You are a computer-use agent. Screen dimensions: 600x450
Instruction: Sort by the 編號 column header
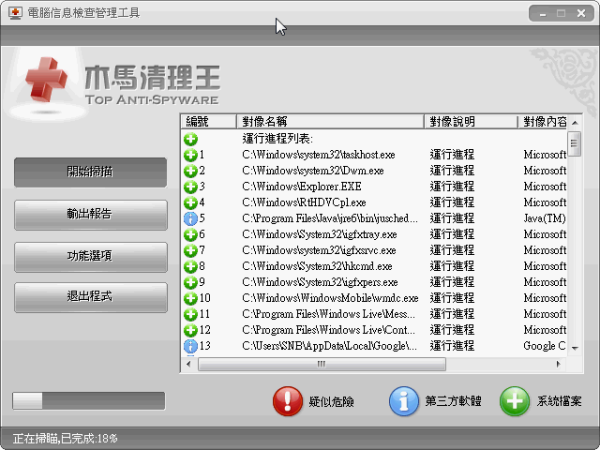click(209, 122)
